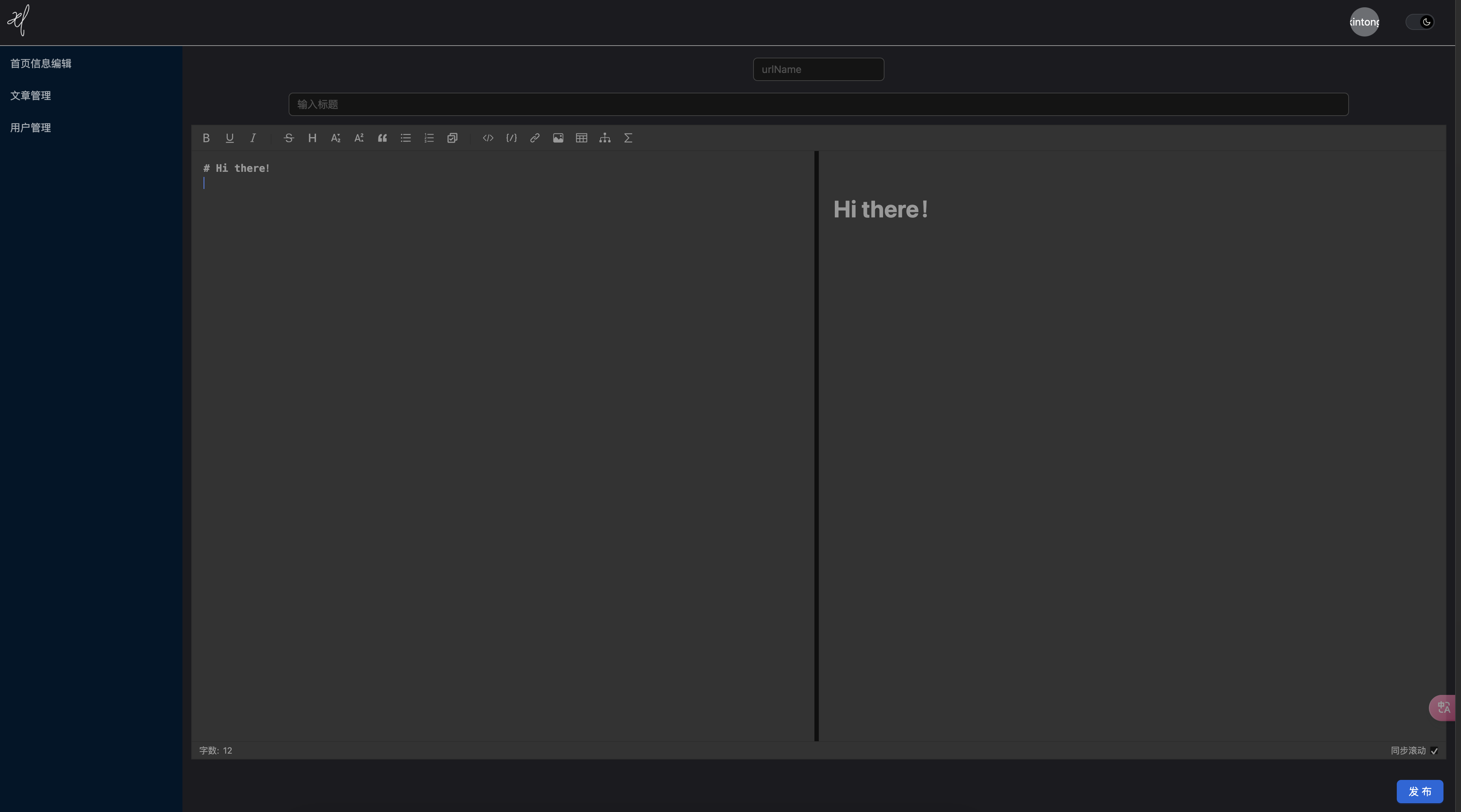Click the site logo in the header
The image size is (1461, 812).
[x=18, y=20]
